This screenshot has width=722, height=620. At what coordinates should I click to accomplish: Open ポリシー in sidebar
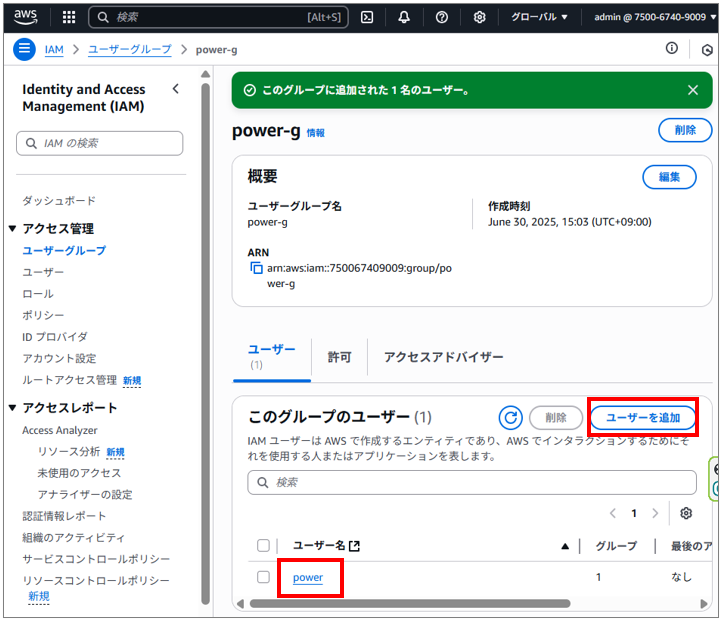[x=43, y=315]
